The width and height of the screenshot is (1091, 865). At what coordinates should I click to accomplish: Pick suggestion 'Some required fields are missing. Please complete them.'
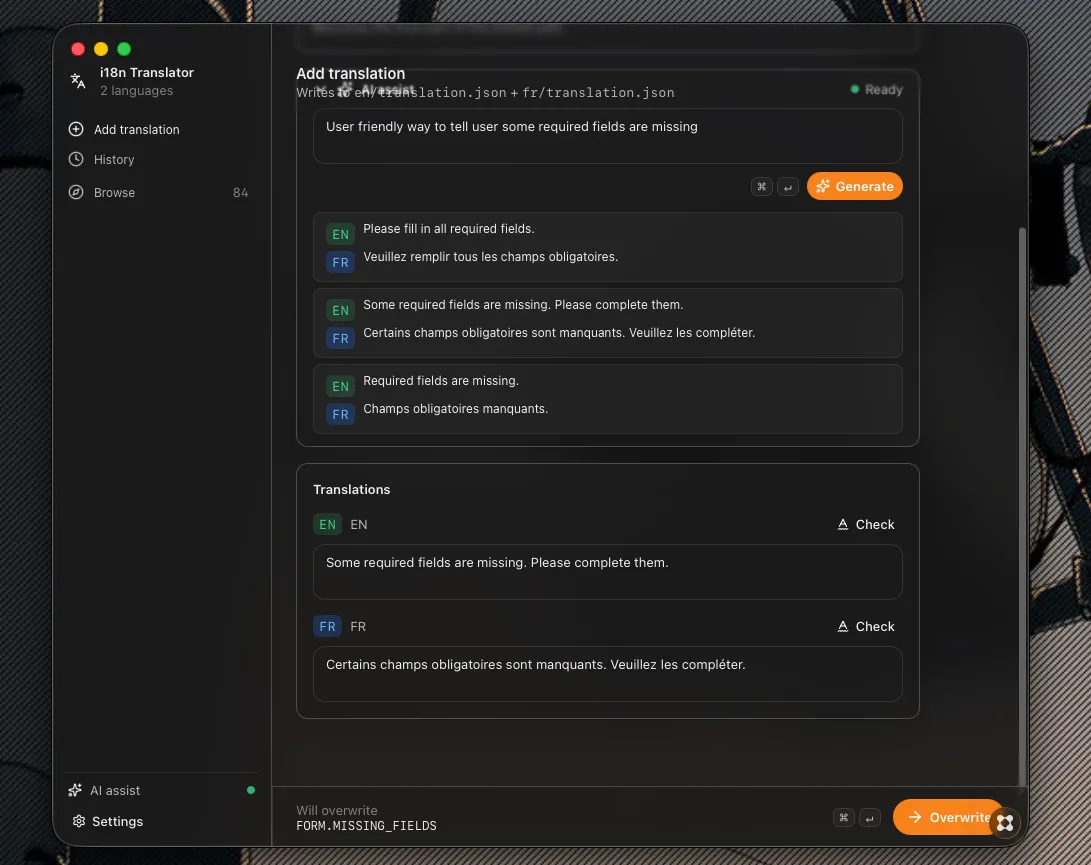(x=607, y=323)
